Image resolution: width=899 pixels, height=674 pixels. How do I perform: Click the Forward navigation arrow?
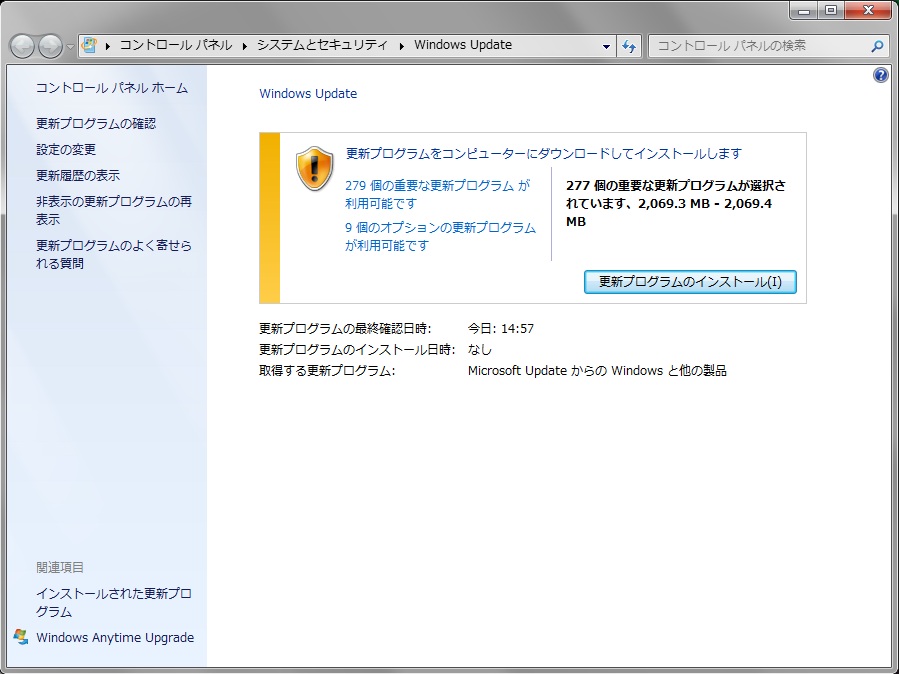pos(50,46)
